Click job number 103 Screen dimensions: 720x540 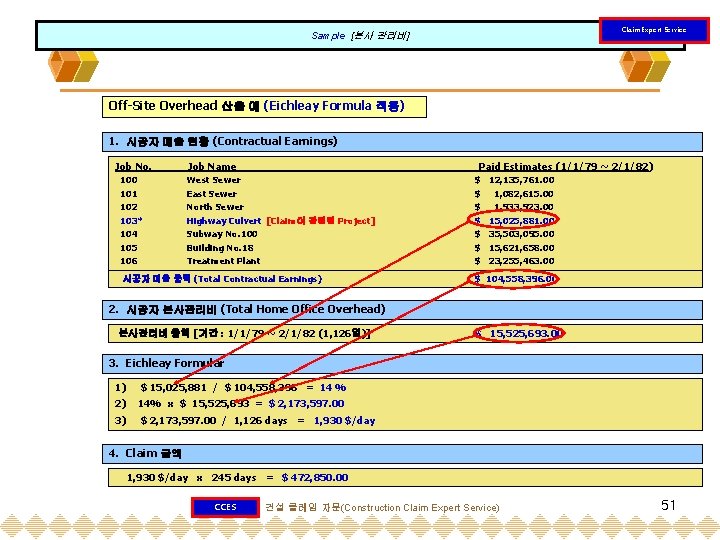[x=131, y=221]
